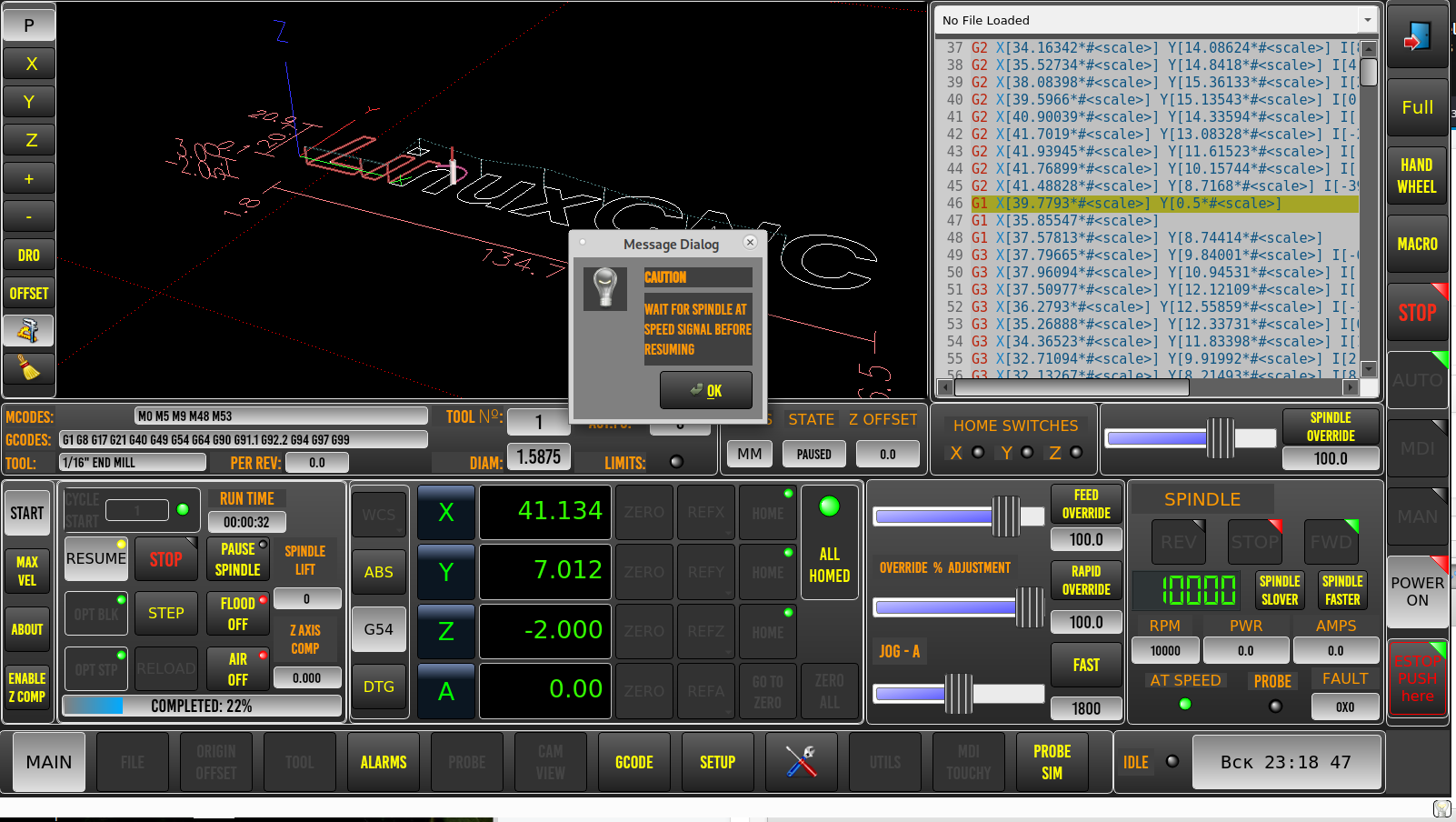Confirm the Message Dialog with OK

(x=706, y=390)
